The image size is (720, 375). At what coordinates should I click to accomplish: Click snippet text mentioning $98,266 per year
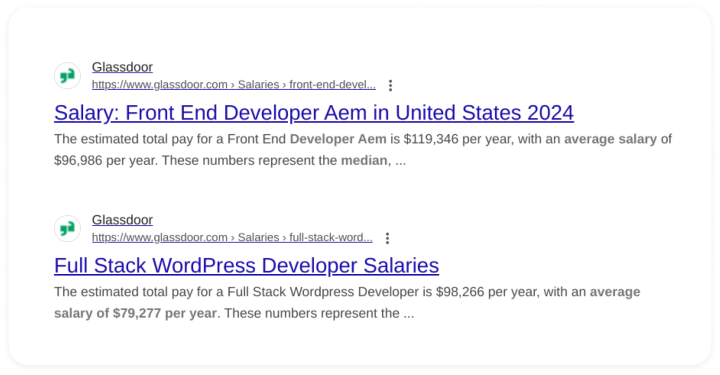[x=487, y=292]
